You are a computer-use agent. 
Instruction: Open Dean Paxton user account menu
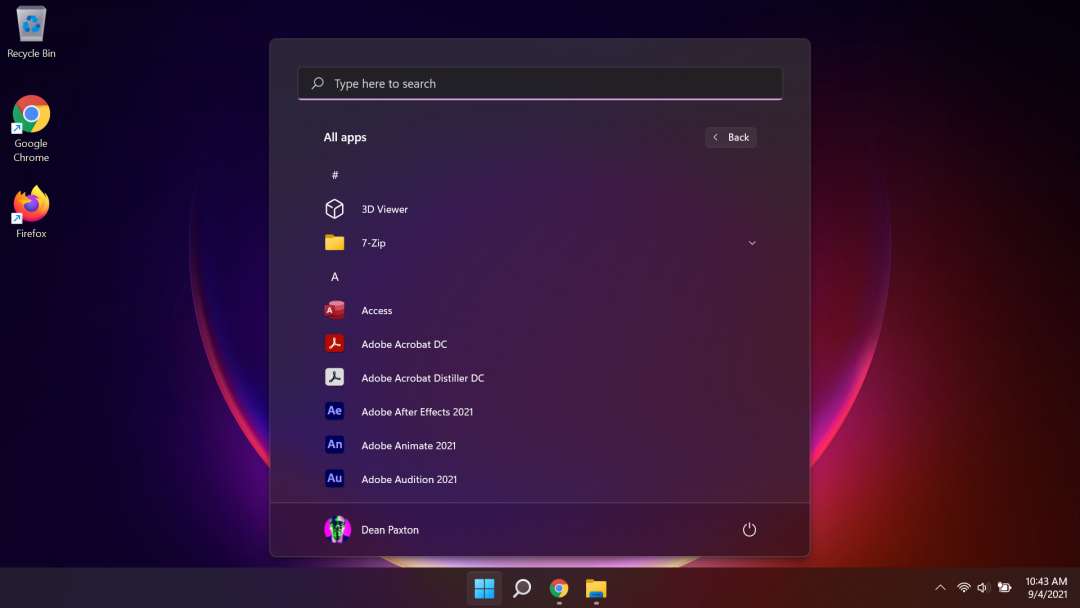pos(372,530)
